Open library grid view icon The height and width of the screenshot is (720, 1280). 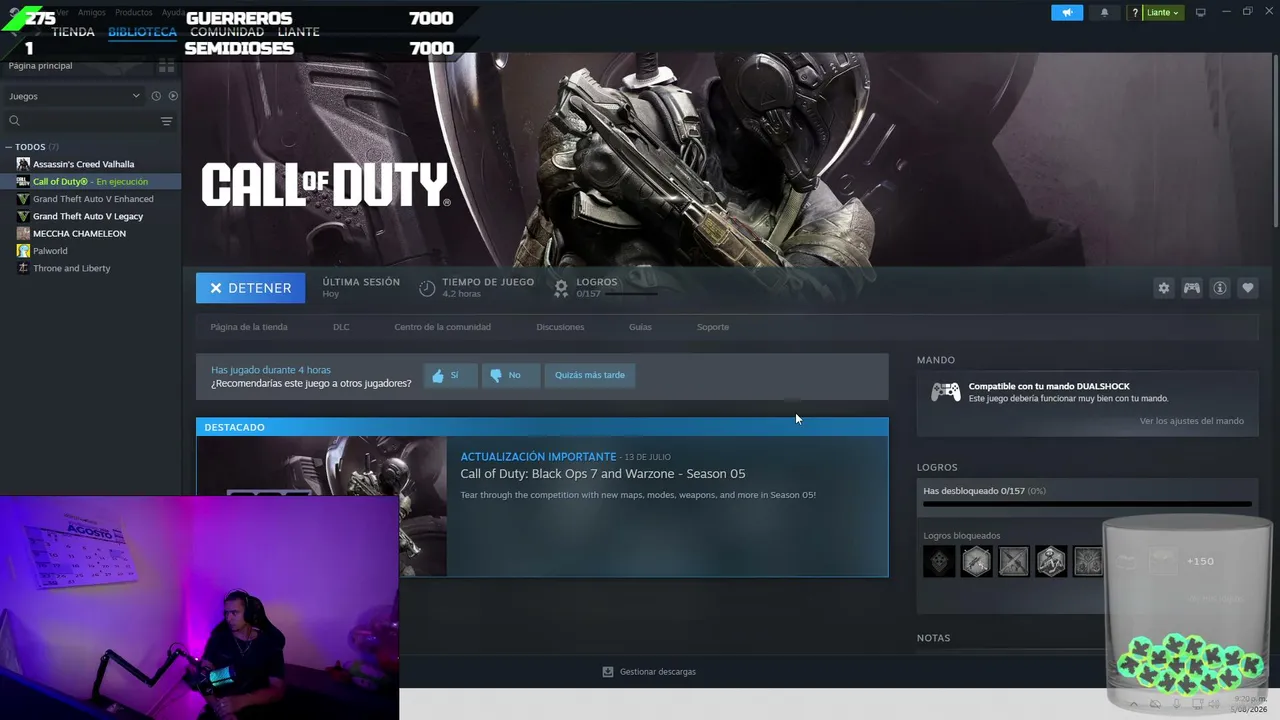[x=166, y=66]
